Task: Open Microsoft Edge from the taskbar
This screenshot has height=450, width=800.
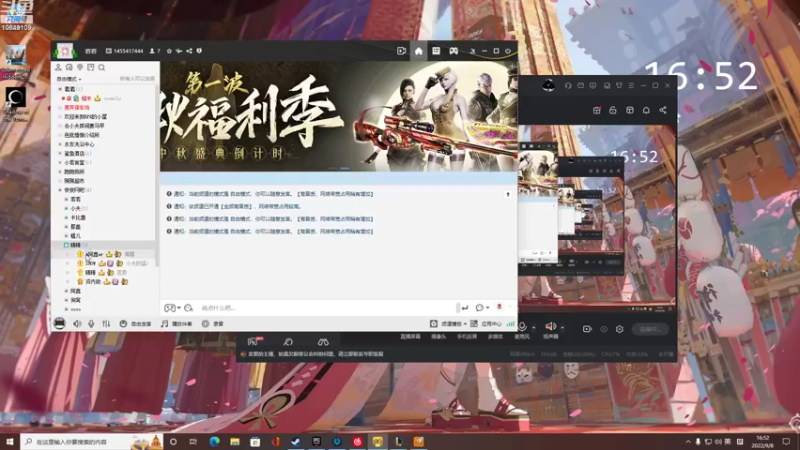Action: [x=214, y=441]
